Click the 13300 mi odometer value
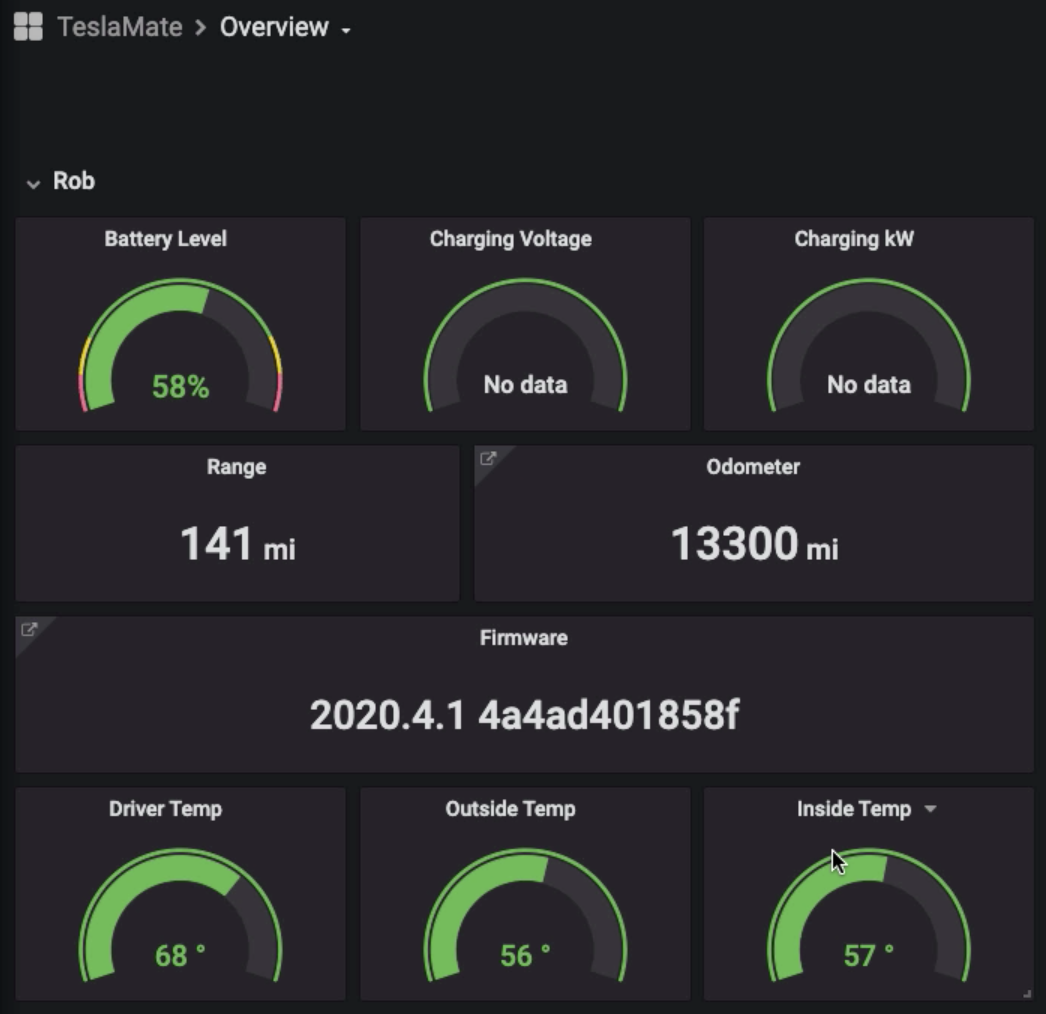 click(754, 544)
